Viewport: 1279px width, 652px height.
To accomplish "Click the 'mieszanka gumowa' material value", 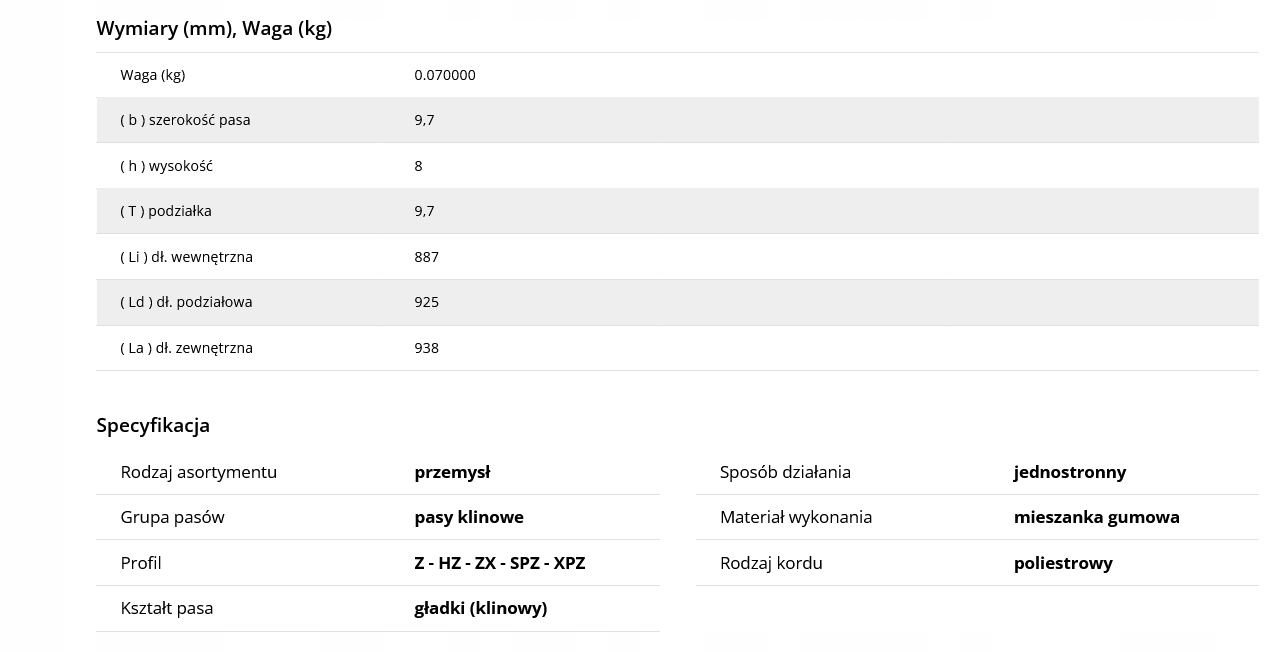I will pyautogui.click(x=1097, y=517).
